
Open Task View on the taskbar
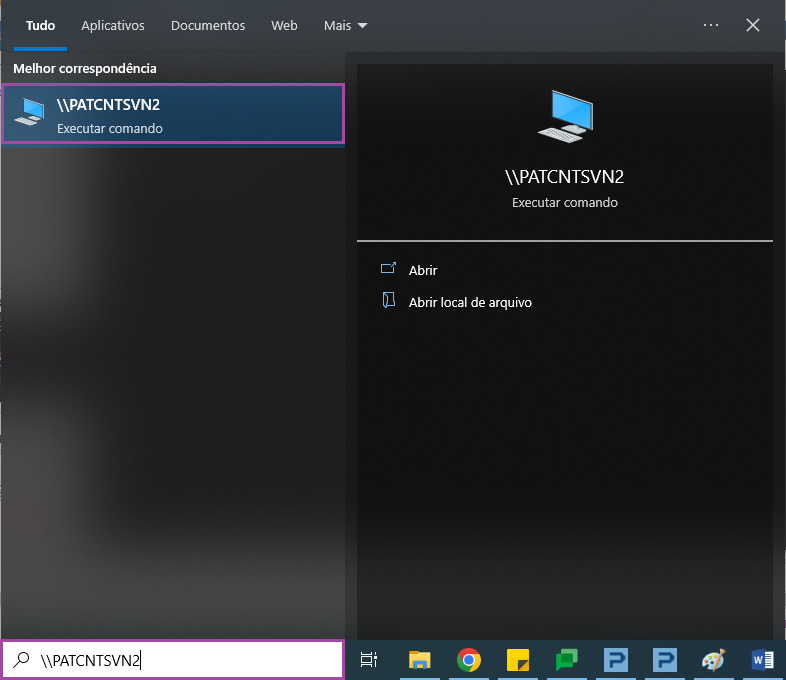tap(369, 660)
